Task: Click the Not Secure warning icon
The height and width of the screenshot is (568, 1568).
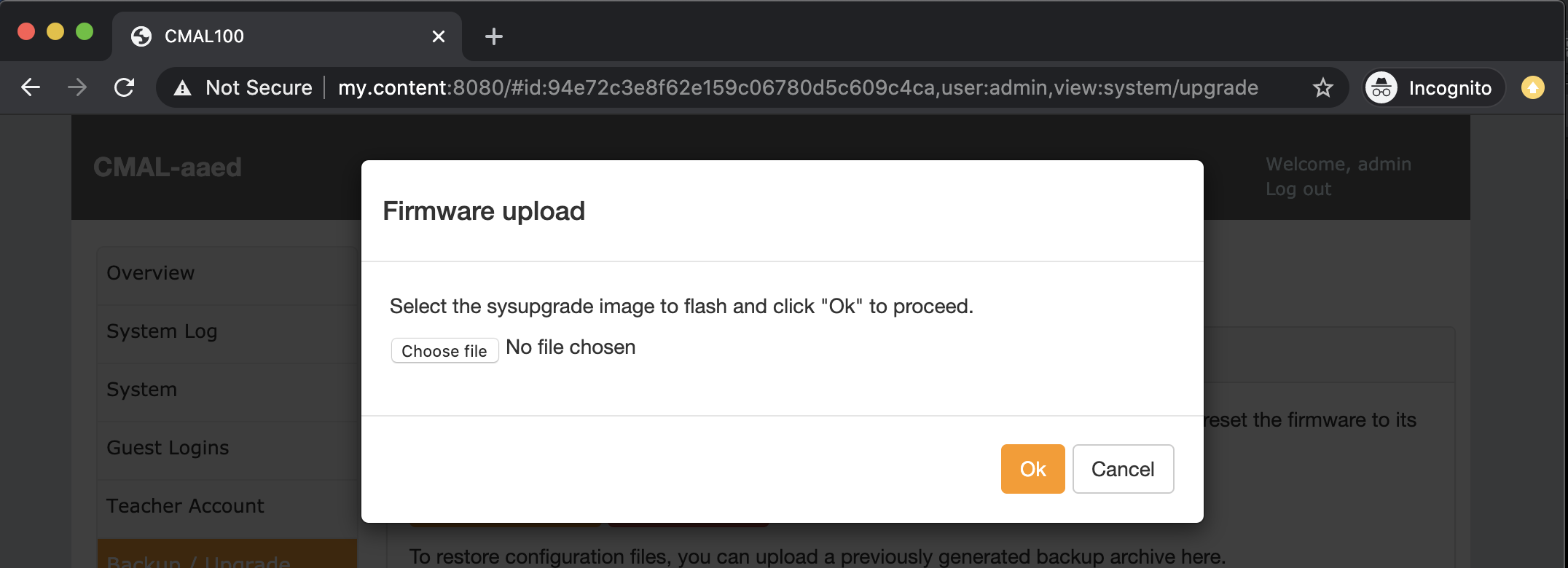Action: coord(183,88)
